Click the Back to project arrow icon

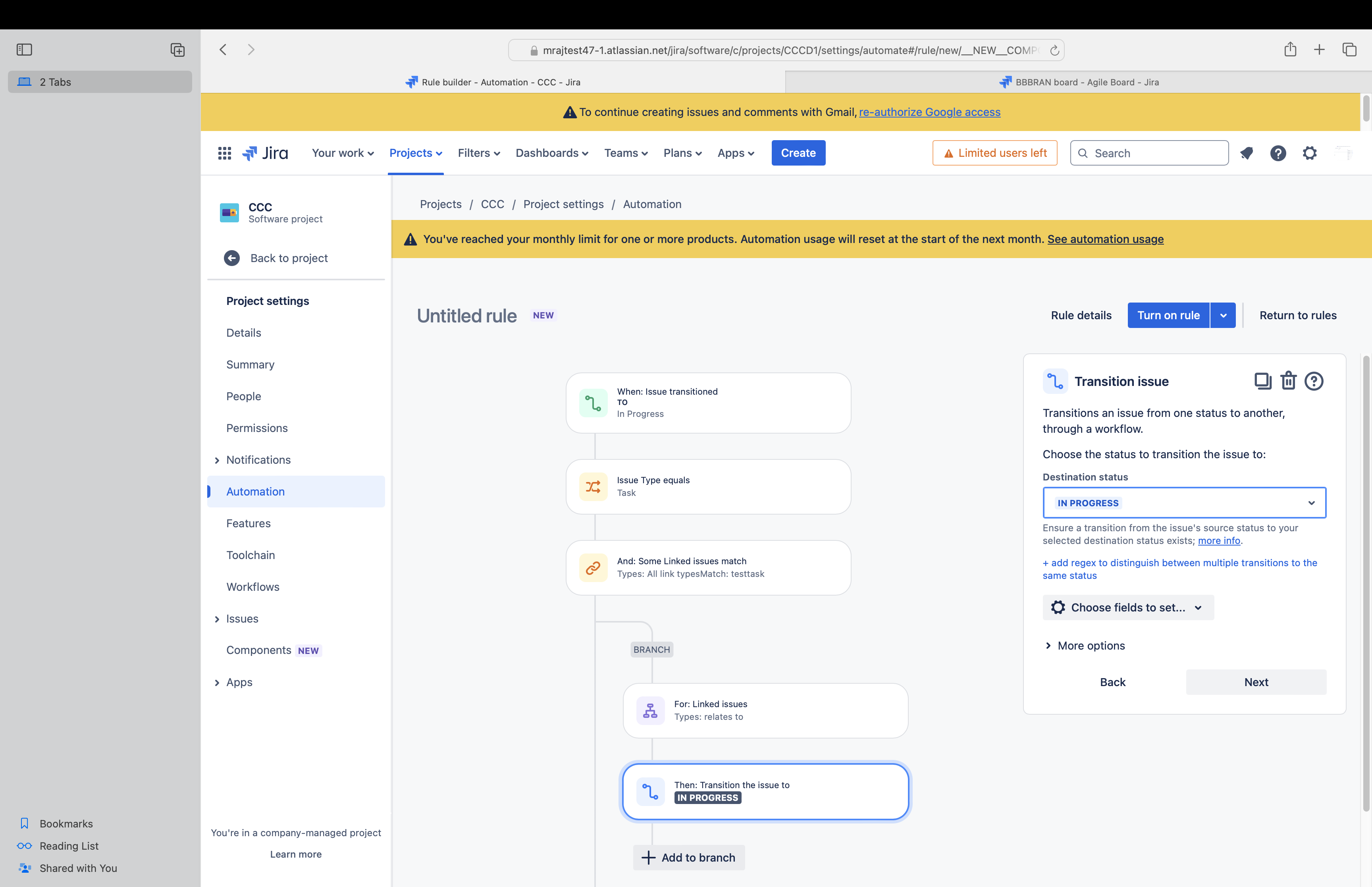(232, 258)
